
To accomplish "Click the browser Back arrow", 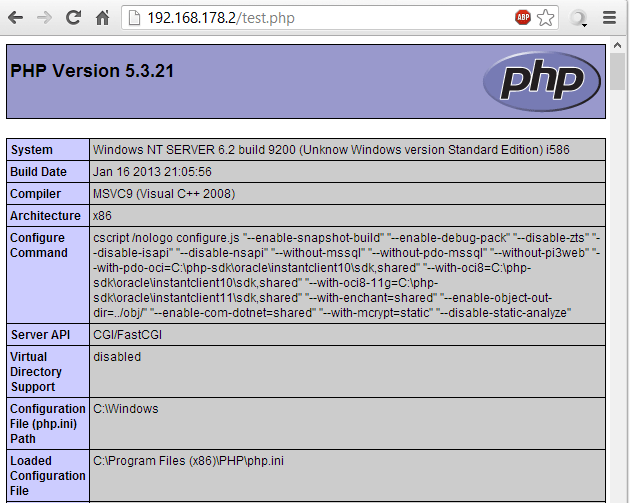I will 16,18.
